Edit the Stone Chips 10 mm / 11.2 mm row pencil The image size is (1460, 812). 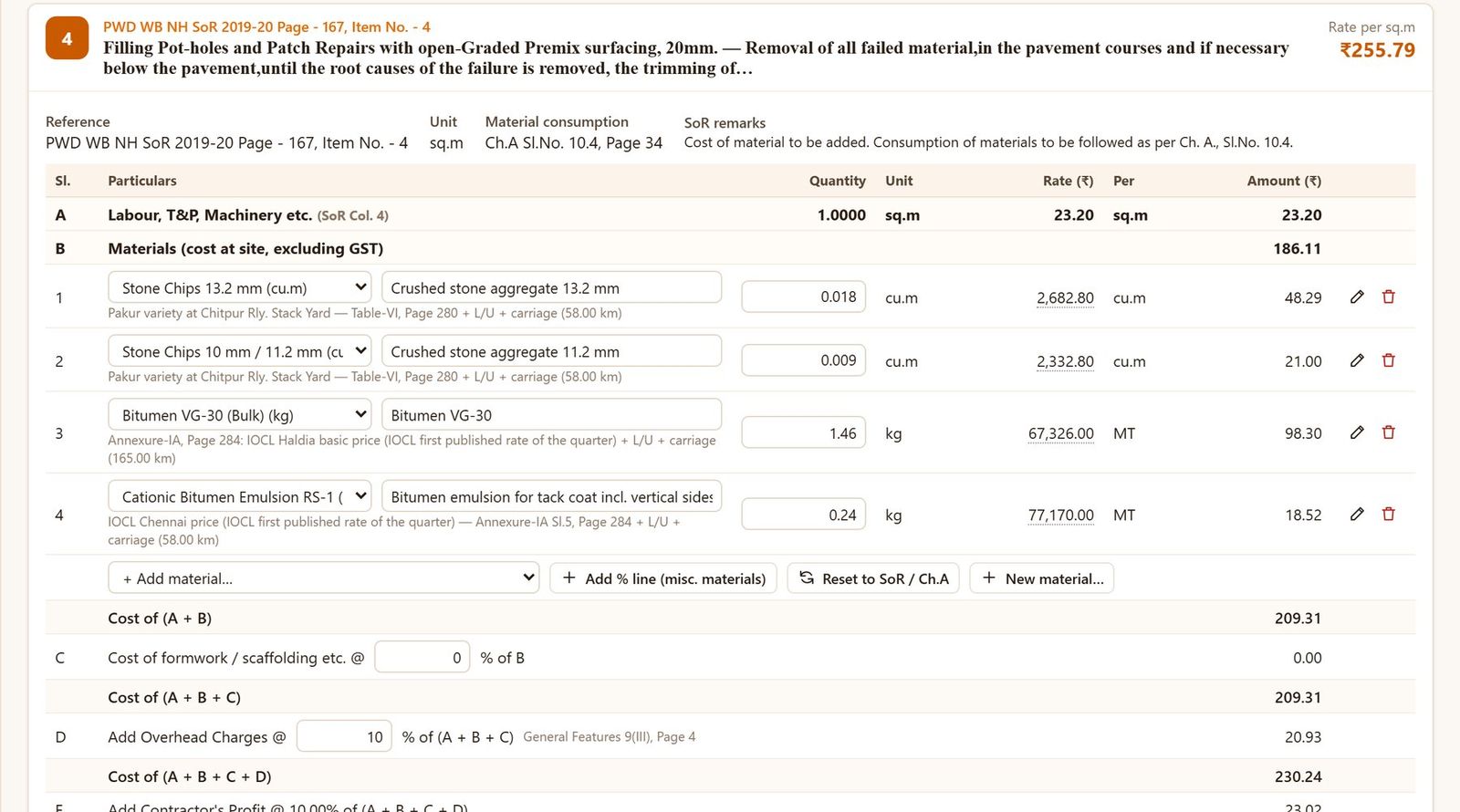coord(1357,360)
